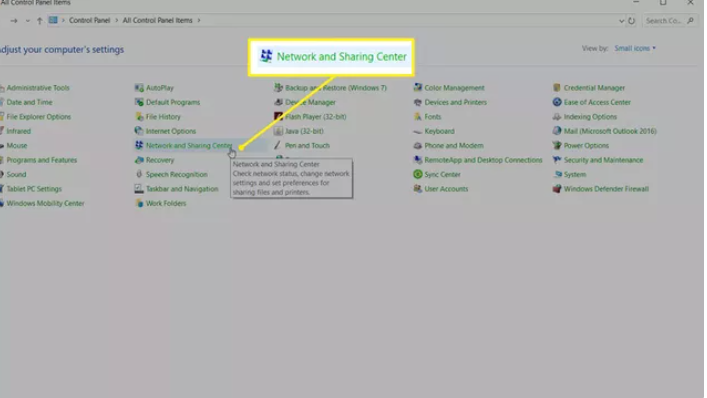Open the address bar history dropdown arrow
Viewport: 707px width, 398px height.
point(621,21)
